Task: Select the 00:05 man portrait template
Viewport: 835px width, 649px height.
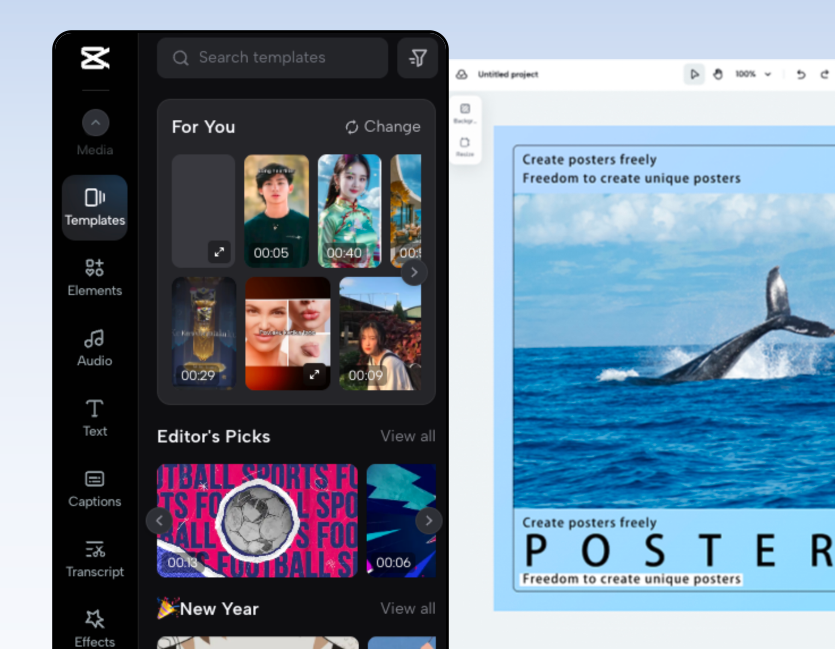Action: coord(276,211)
